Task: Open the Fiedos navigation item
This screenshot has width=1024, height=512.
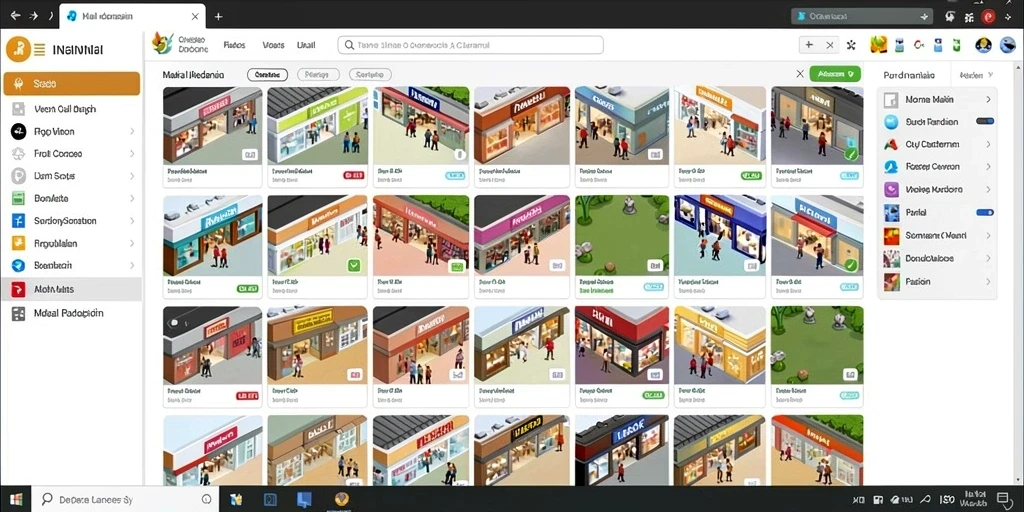Action: click(x=234, y=45)
